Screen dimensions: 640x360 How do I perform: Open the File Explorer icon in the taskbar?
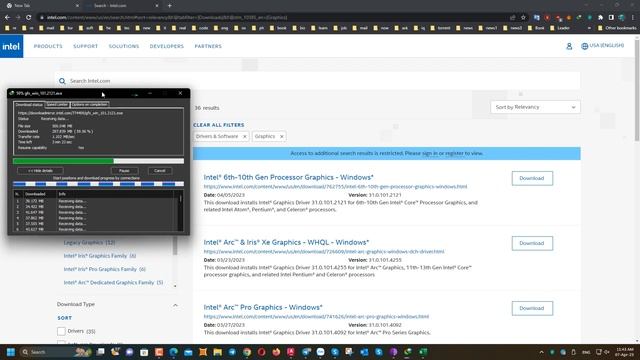pos(218,352)
